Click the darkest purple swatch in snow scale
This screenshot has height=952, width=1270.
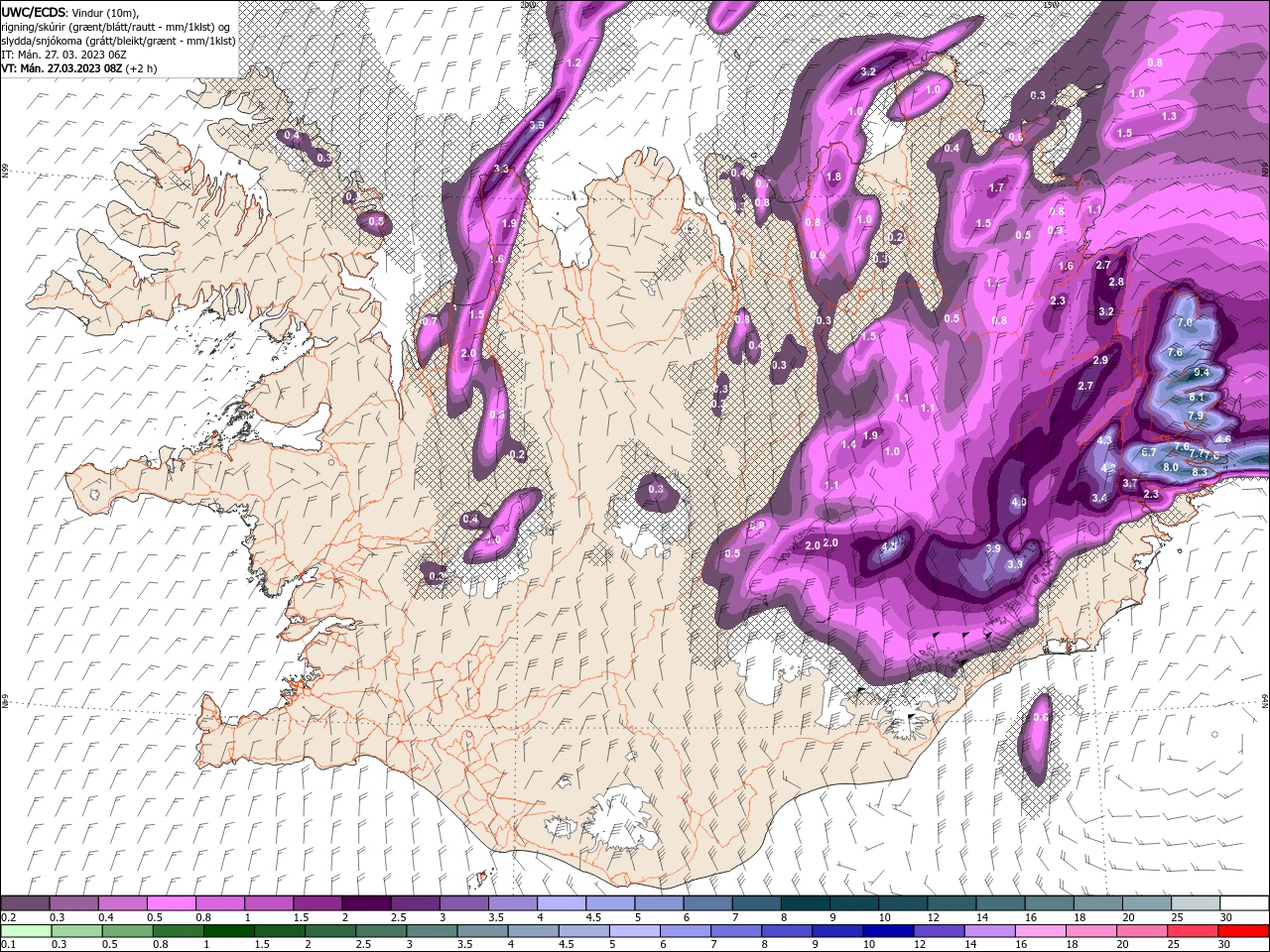pos(366,902)
